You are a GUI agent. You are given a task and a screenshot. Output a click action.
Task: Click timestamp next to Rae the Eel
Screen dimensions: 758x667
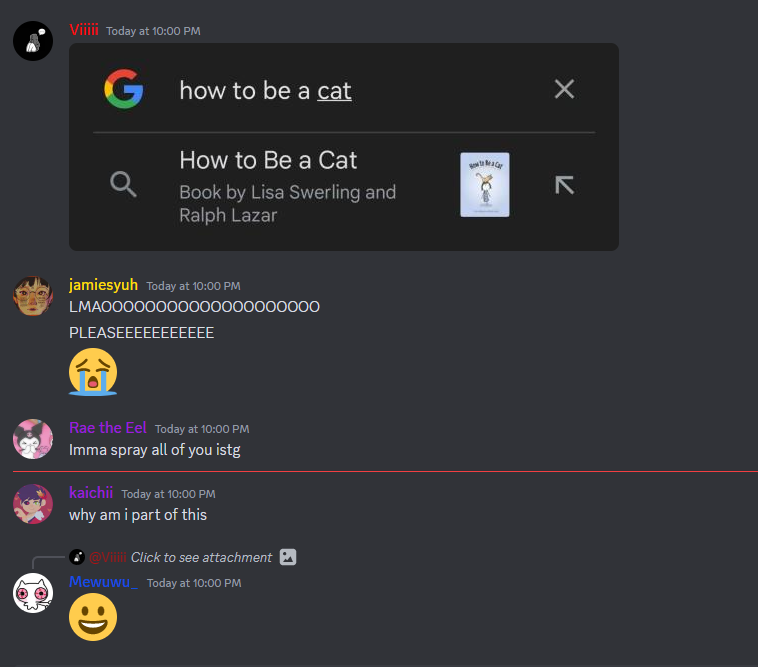pyautogui.click(x=202, y=429)
